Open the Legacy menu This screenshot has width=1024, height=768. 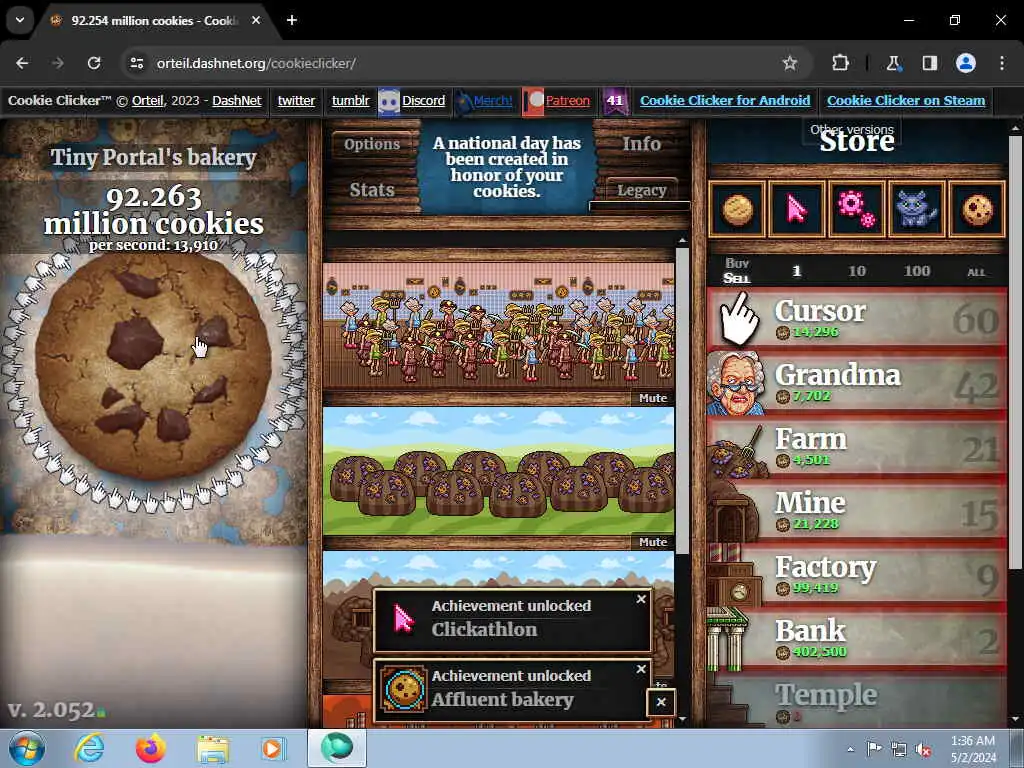(x=641, y=190)
